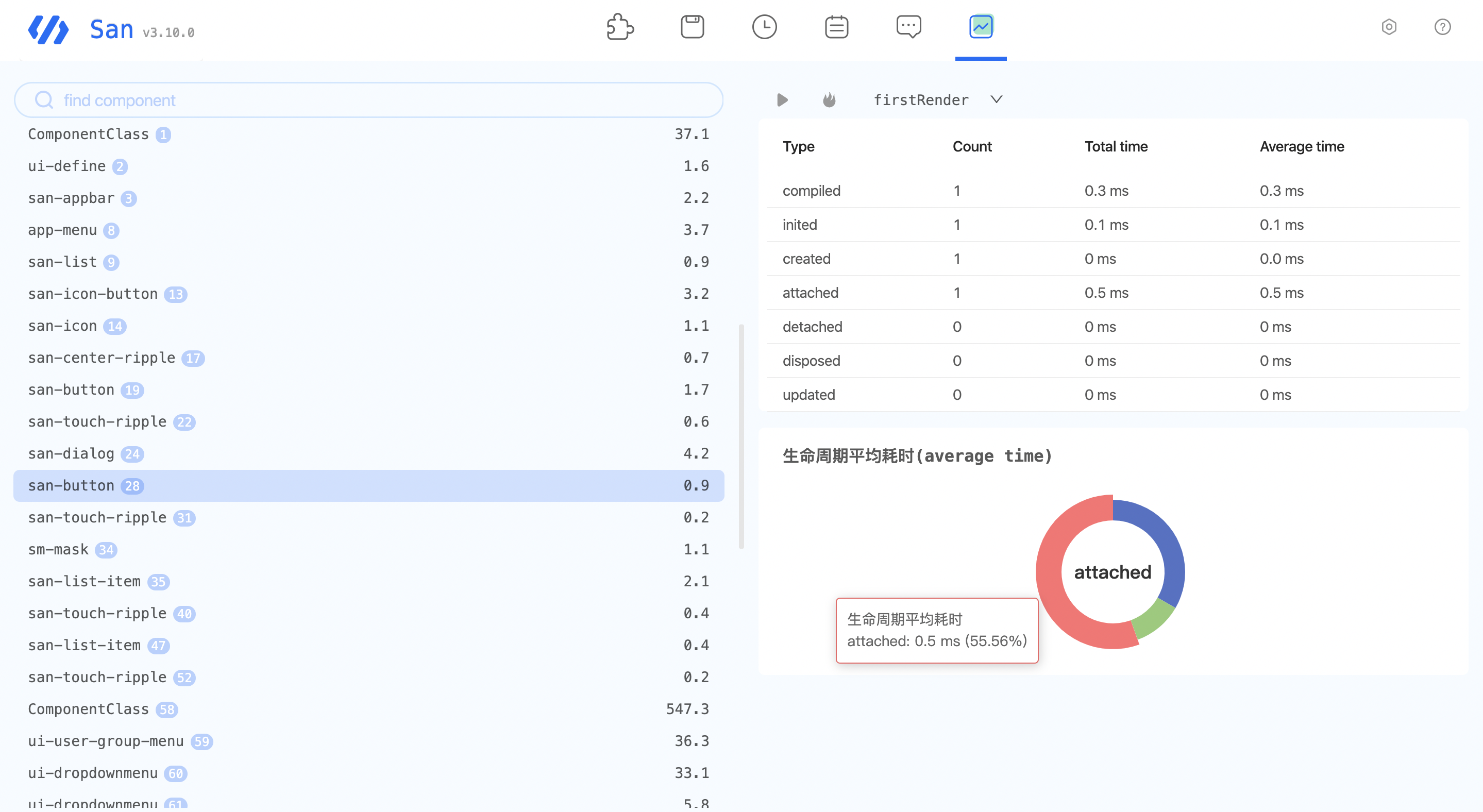
Task: Click the find component search field
Action: pyautogui.click(x=368, y=100)
